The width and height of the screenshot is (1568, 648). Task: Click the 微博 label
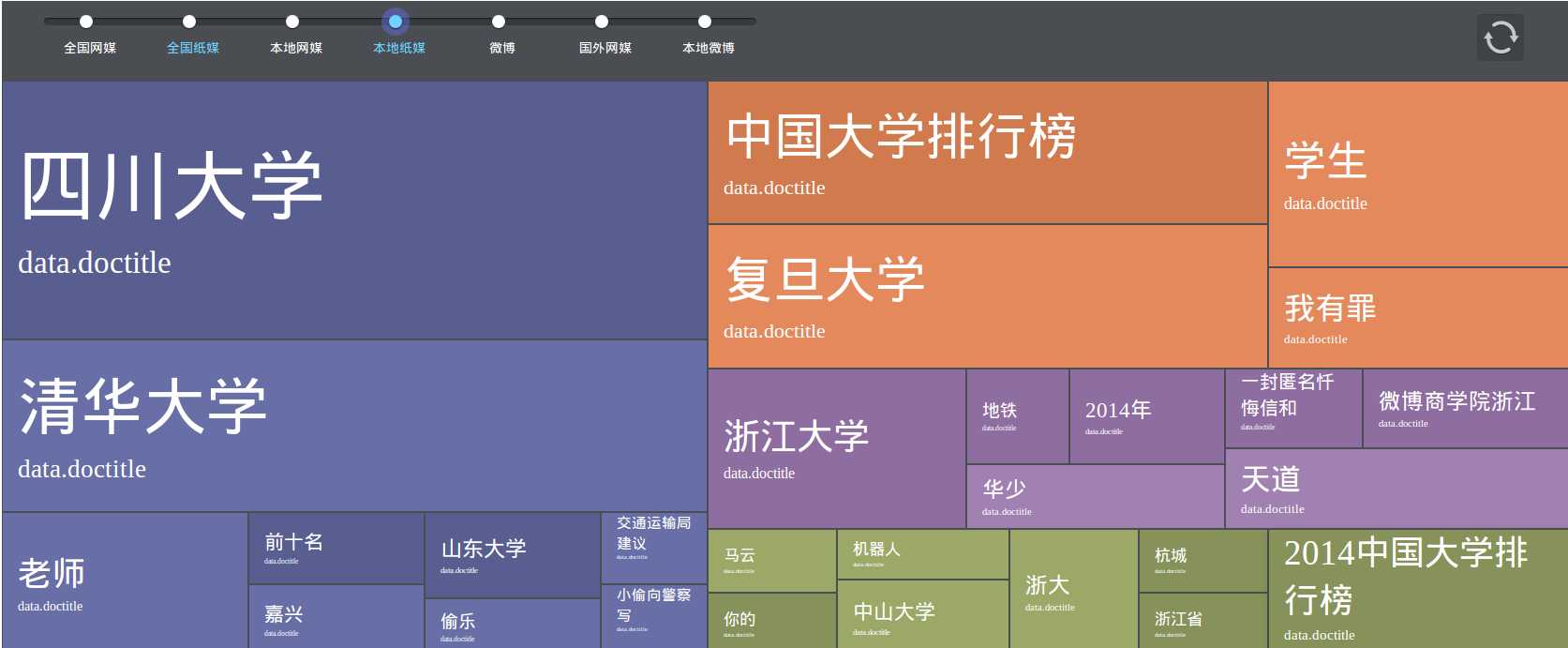coord(502,48)
